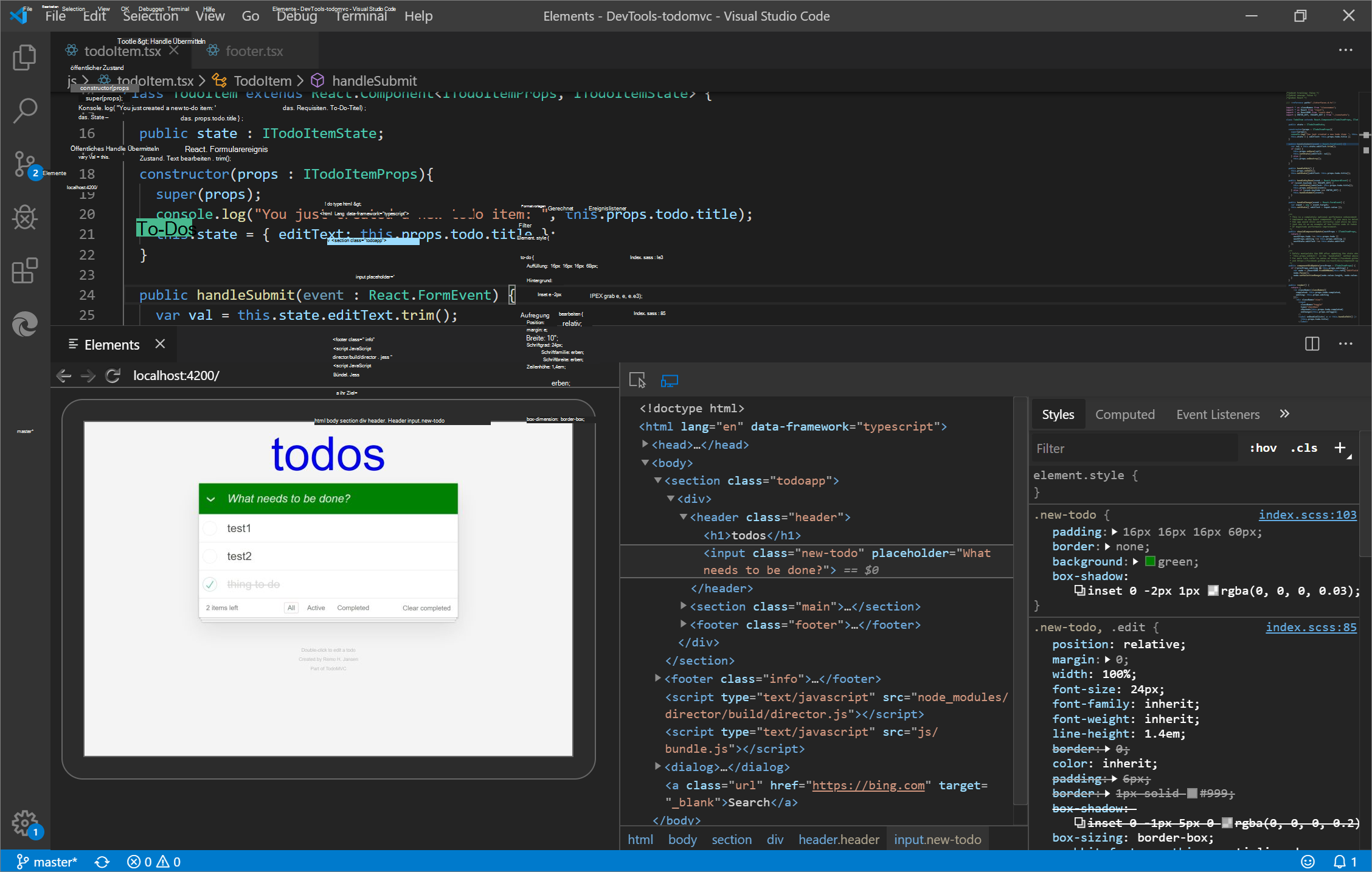This screenshot has width=1372, height=872.
Task: Uncheck the completed thing-to-do item
Action: [x=210, y=584]
